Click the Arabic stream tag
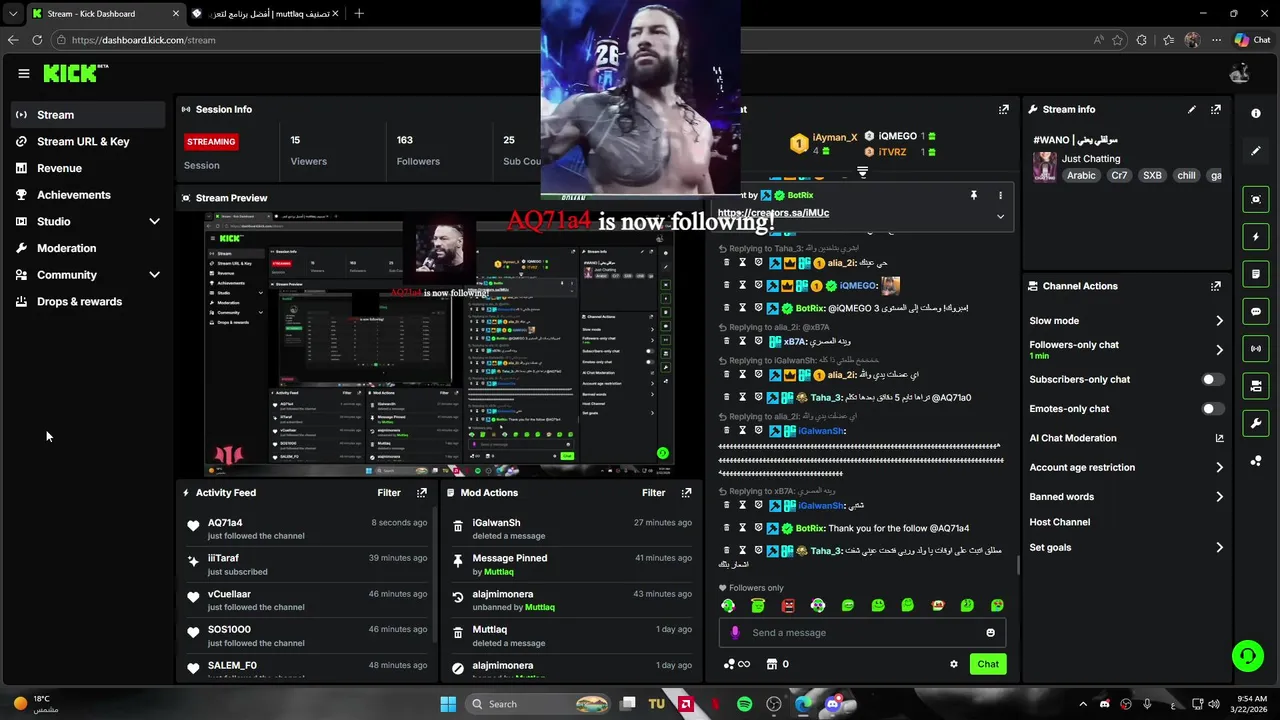Screen dimensions: 1280x720 (x=1081, y=175)
